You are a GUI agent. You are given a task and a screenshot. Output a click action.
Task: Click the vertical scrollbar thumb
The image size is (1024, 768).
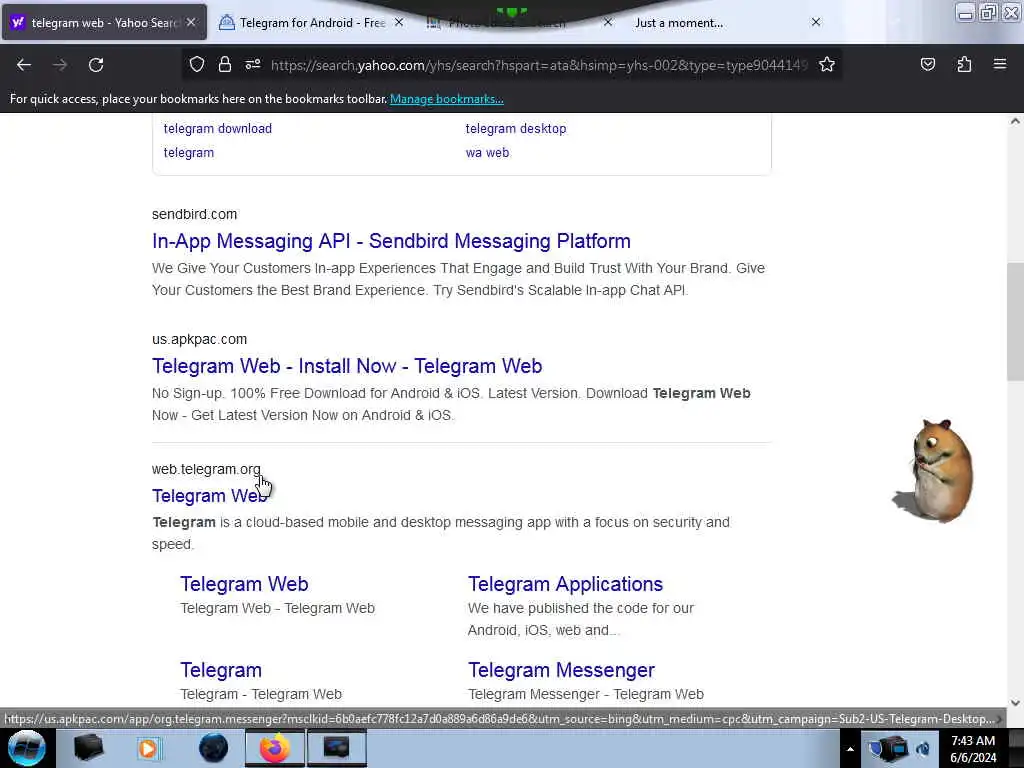tap(1015, 321)
